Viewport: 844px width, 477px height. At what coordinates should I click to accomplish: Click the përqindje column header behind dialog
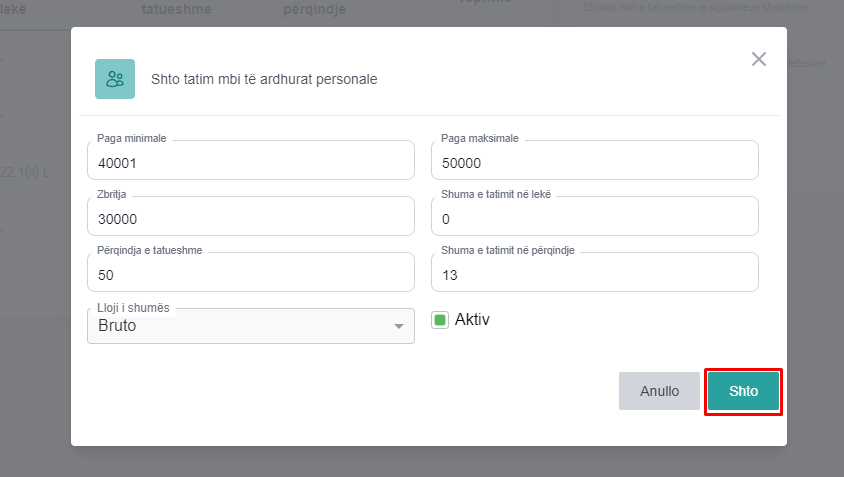pyautogui.click(x=315, y=8)
